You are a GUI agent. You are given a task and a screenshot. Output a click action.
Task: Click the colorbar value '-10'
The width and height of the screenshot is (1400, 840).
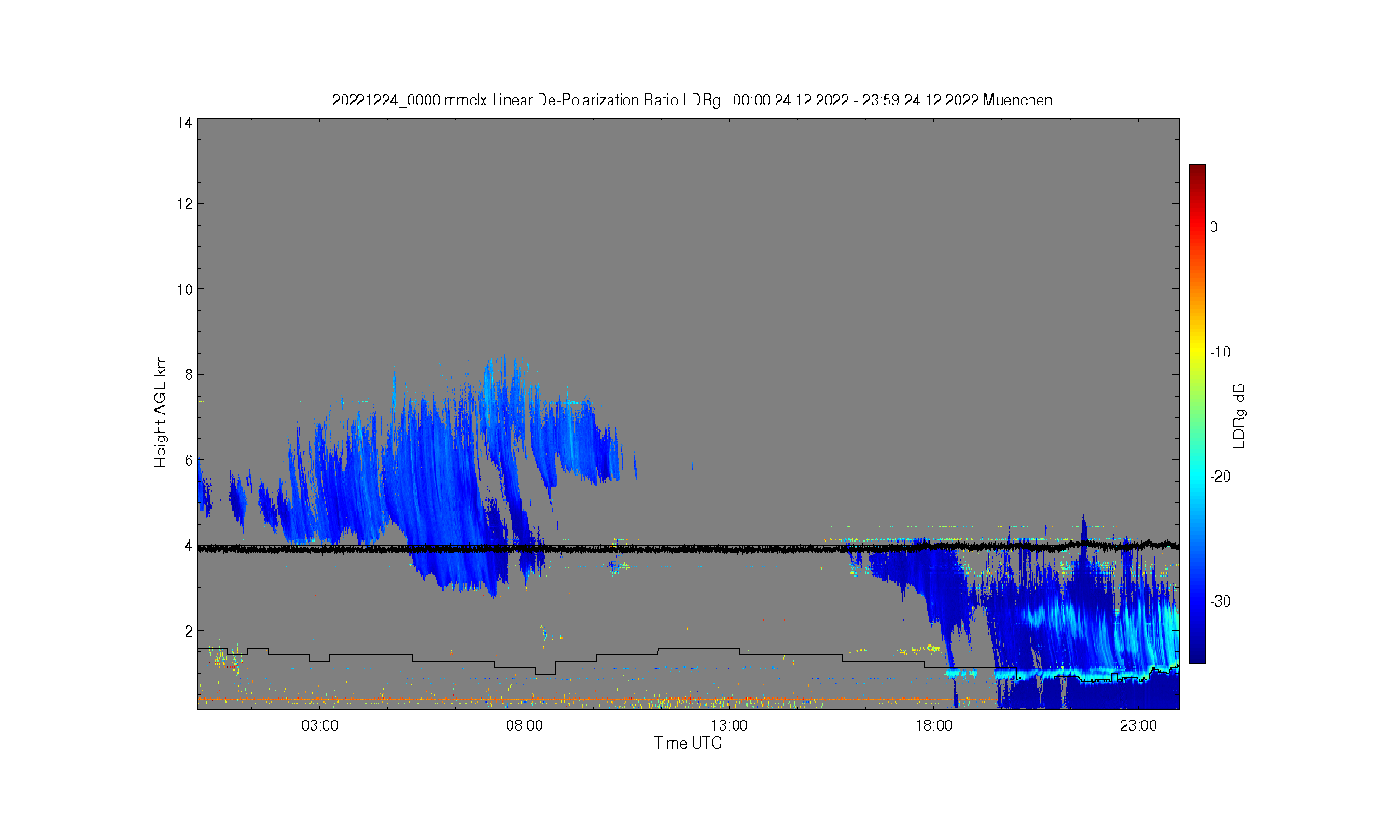[1220, 352]
